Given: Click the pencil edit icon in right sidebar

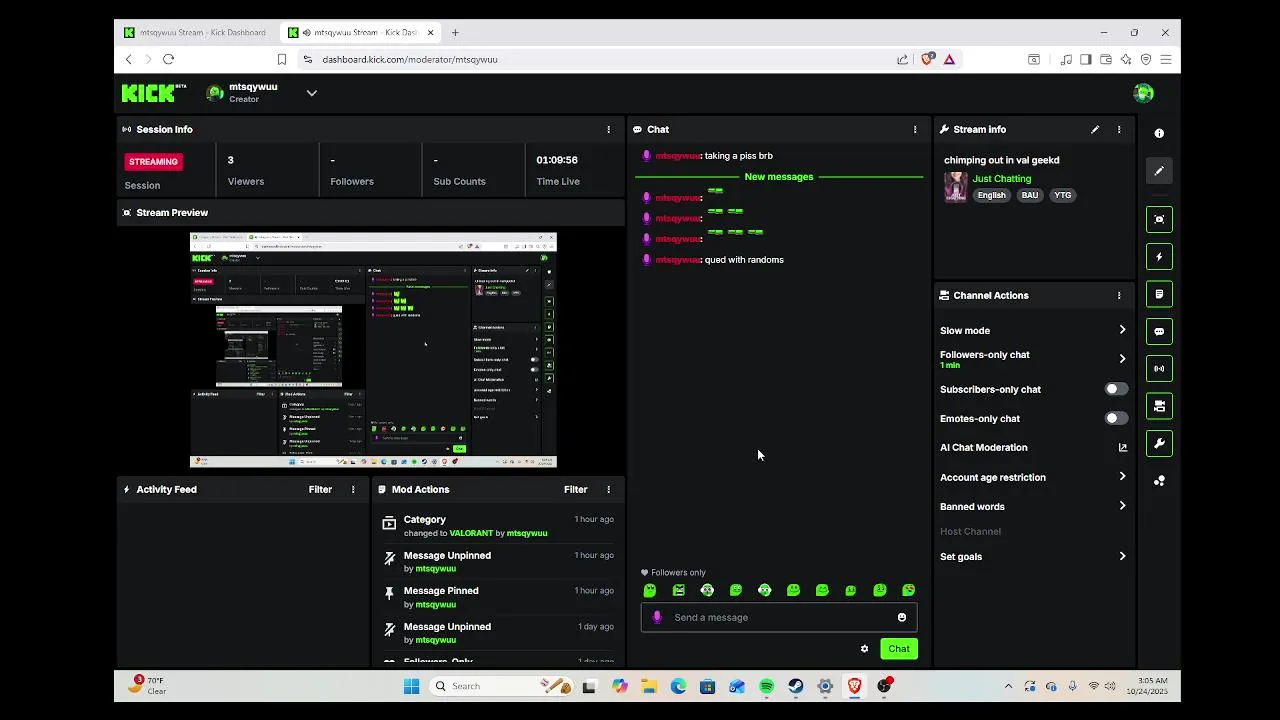Looking at the screenshot, I should 1159,171.
